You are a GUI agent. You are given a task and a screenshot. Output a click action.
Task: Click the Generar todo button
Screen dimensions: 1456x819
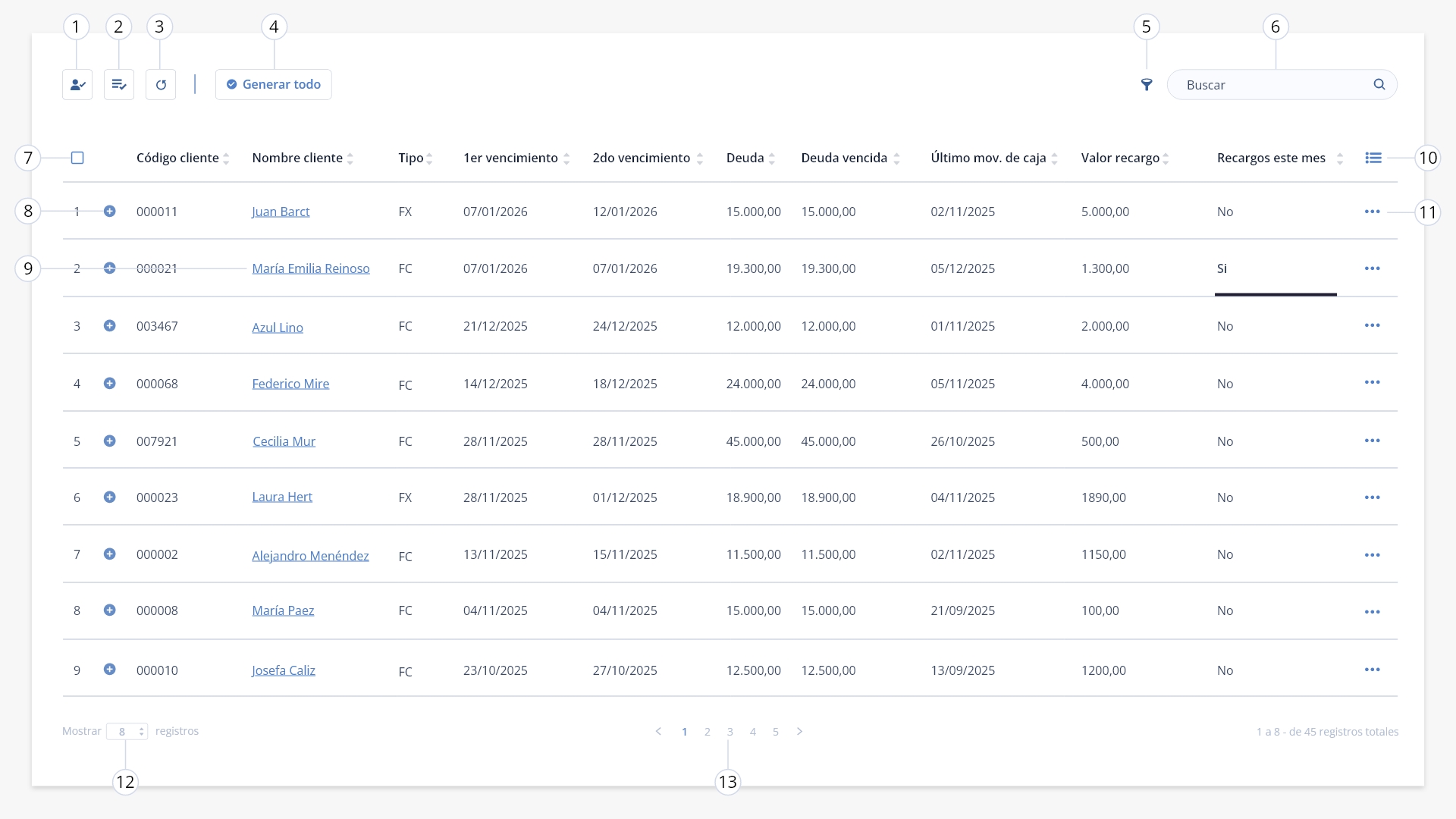(274, 85)
